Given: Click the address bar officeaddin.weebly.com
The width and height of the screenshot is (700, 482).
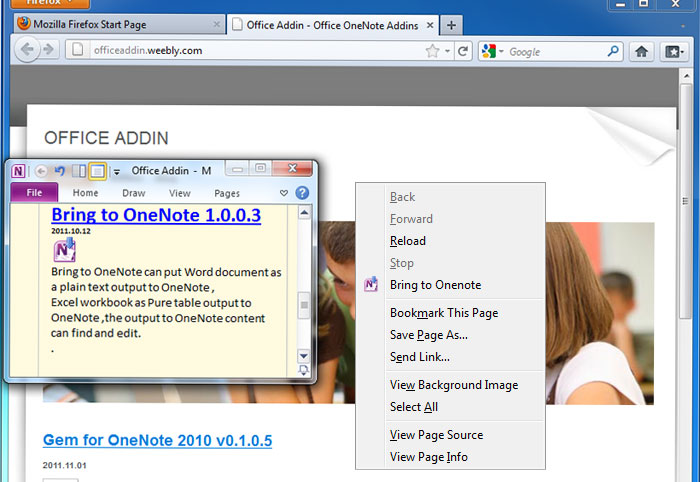Looking at the screenshot, I should point(257,50).
